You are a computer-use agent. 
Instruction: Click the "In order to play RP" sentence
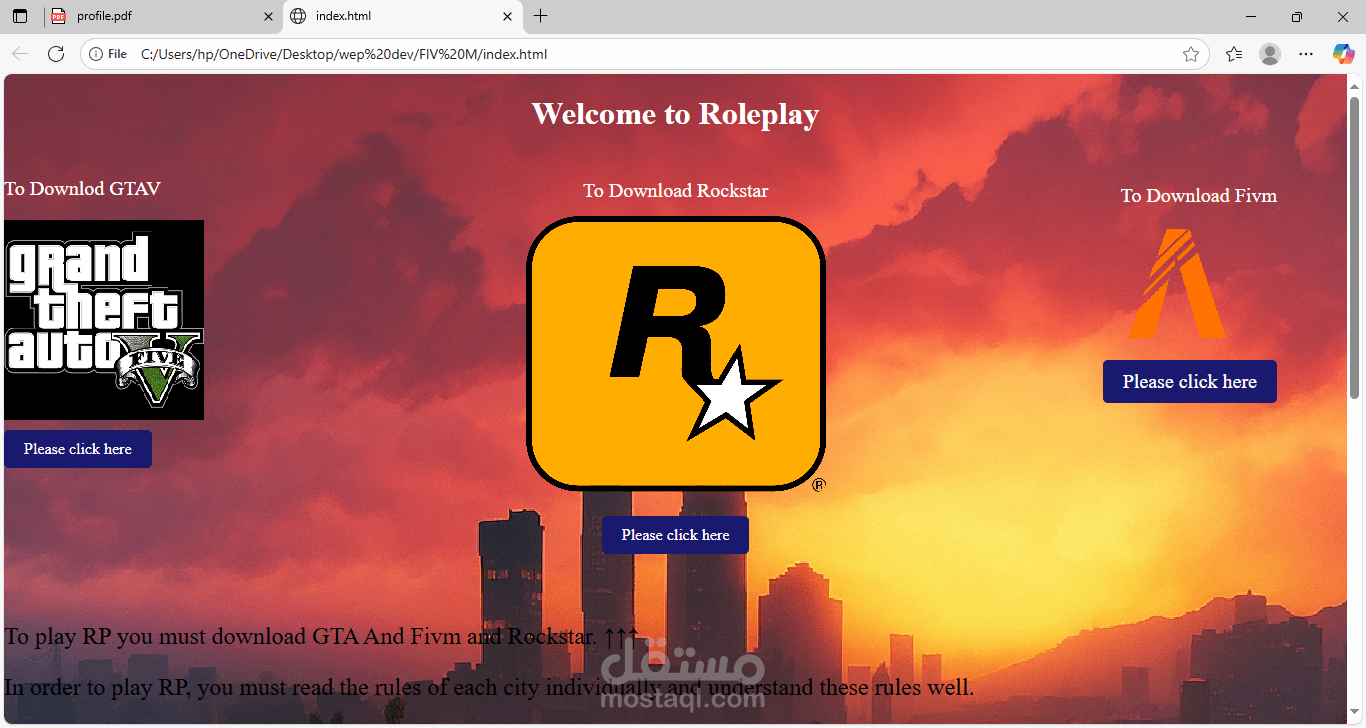click(489, 688)
